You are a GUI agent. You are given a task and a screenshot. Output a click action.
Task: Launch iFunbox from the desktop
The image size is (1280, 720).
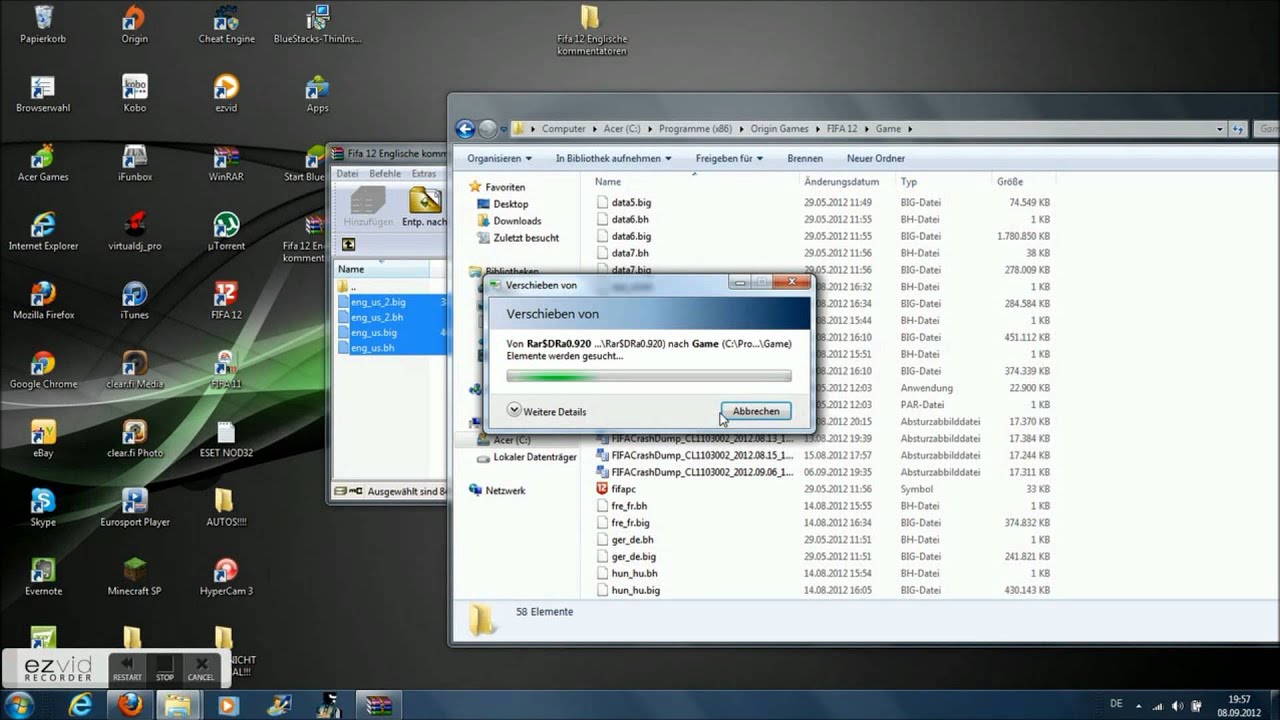click(x=134, y=164)
